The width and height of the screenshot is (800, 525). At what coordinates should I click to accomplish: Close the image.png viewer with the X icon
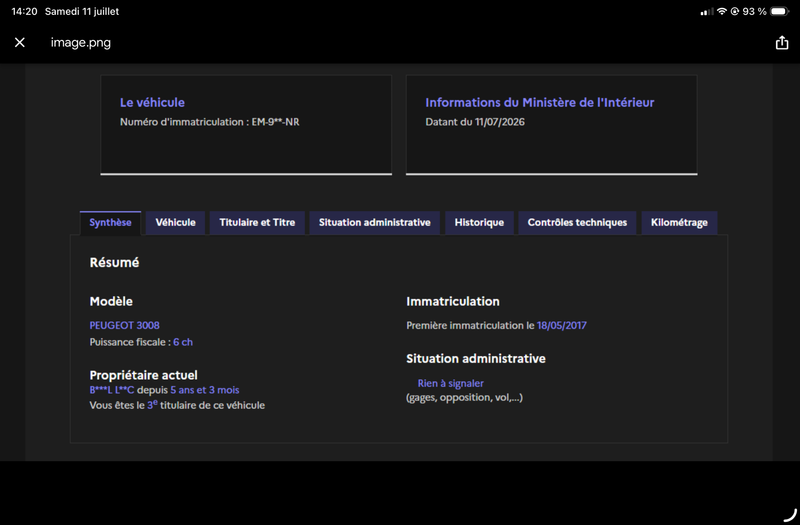(20, 42)
